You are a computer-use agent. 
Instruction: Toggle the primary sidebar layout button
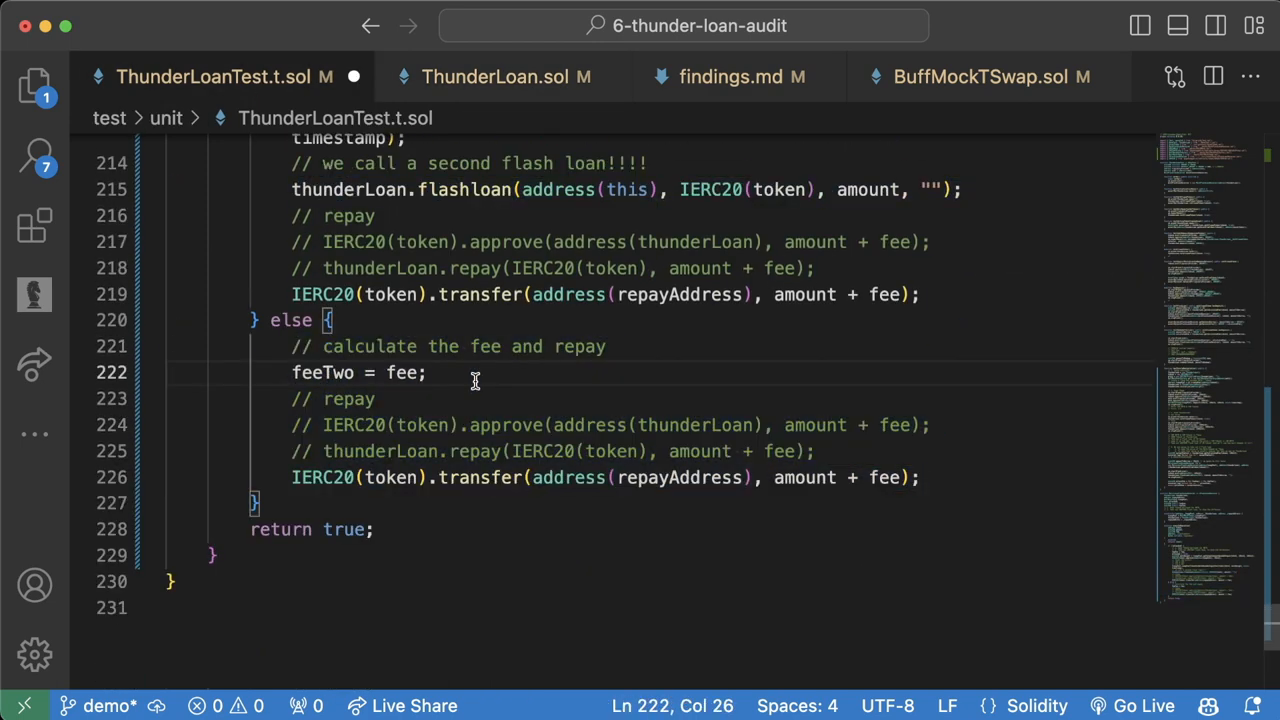pos(1140,26)
